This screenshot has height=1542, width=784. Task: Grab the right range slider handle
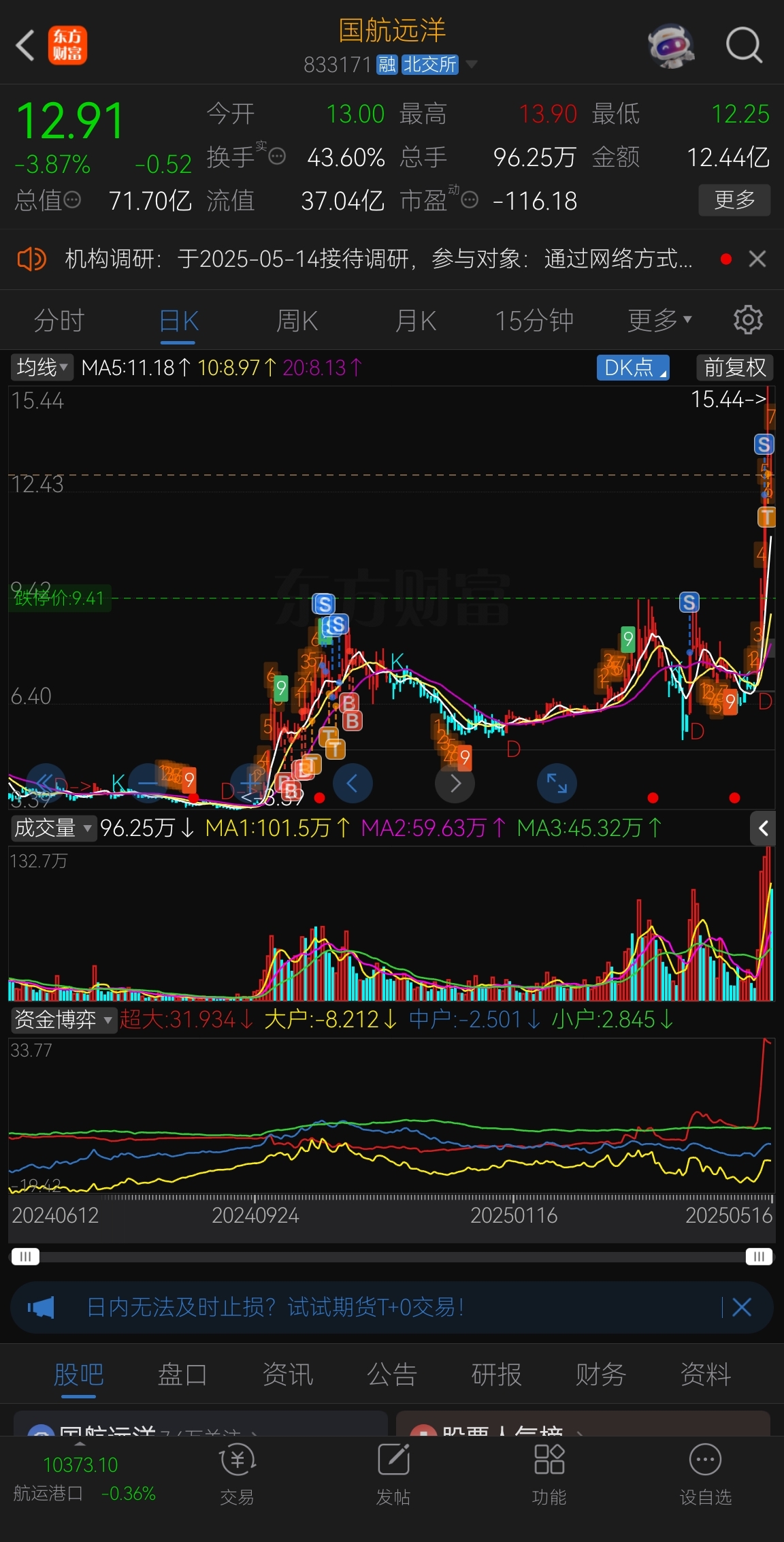759,1257
